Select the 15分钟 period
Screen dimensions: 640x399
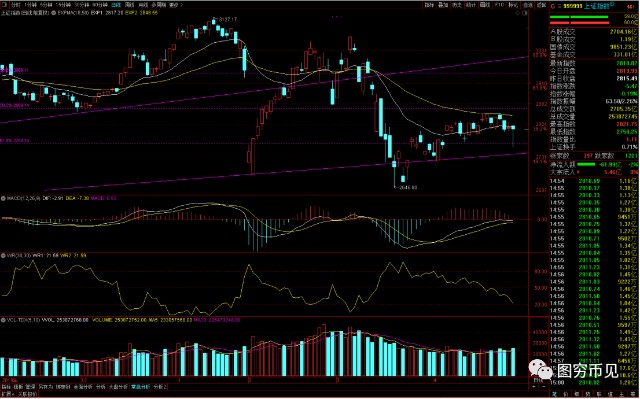pyautogui.click(x=63, y=5)
